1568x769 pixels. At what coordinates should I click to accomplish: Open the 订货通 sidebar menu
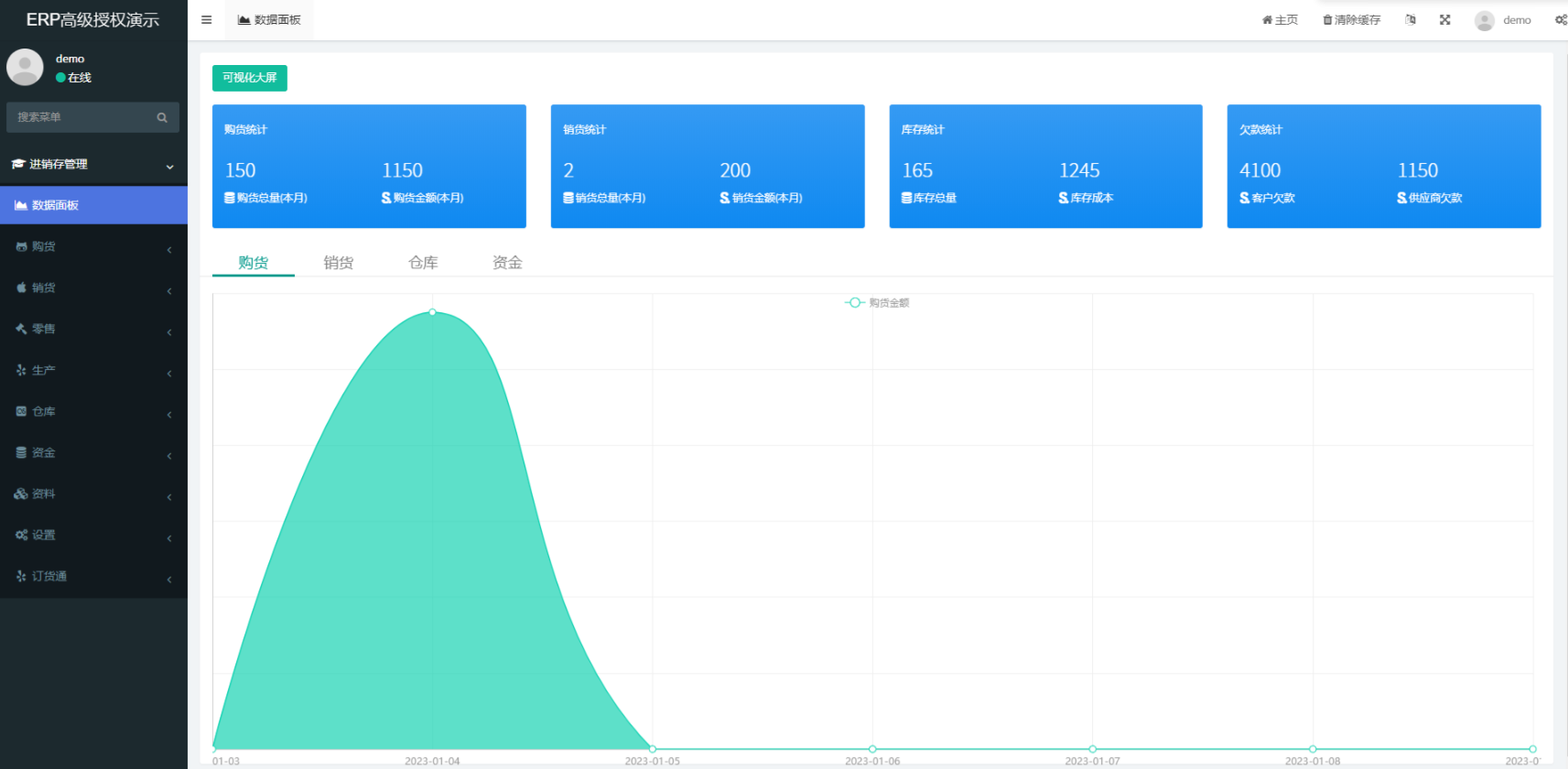point(93,577)
